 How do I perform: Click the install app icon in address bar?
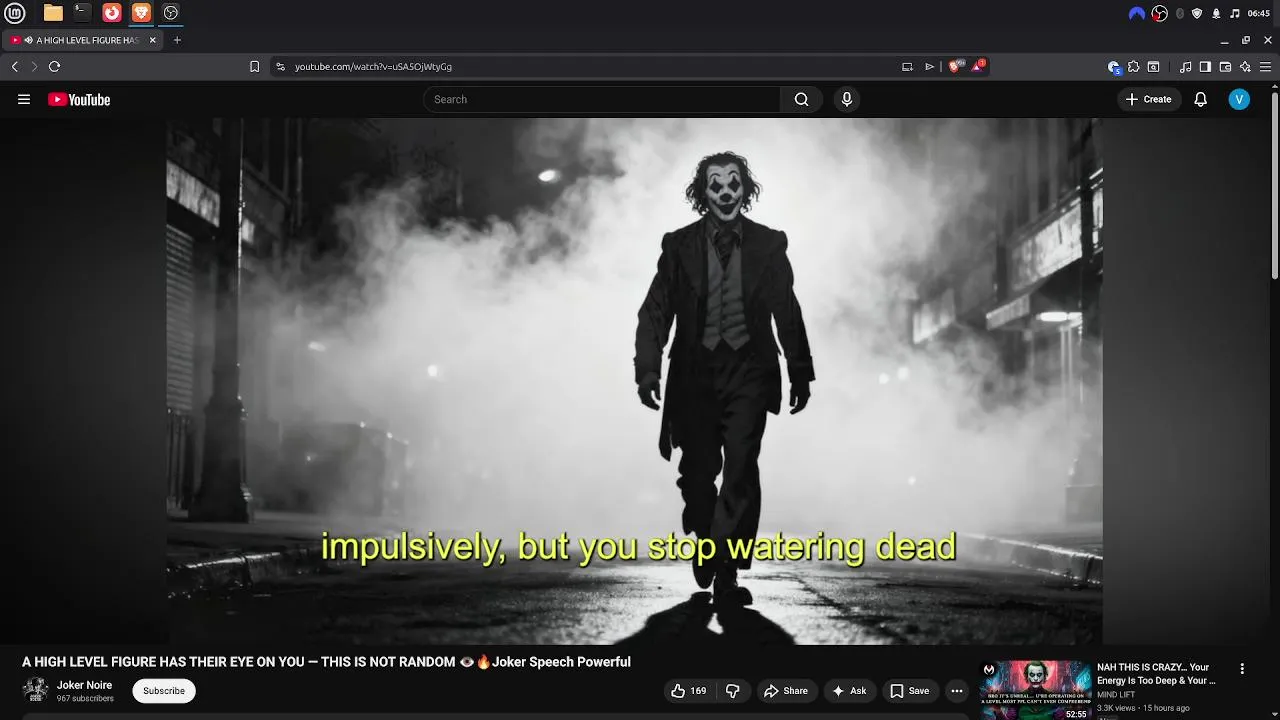click(907, 66)
